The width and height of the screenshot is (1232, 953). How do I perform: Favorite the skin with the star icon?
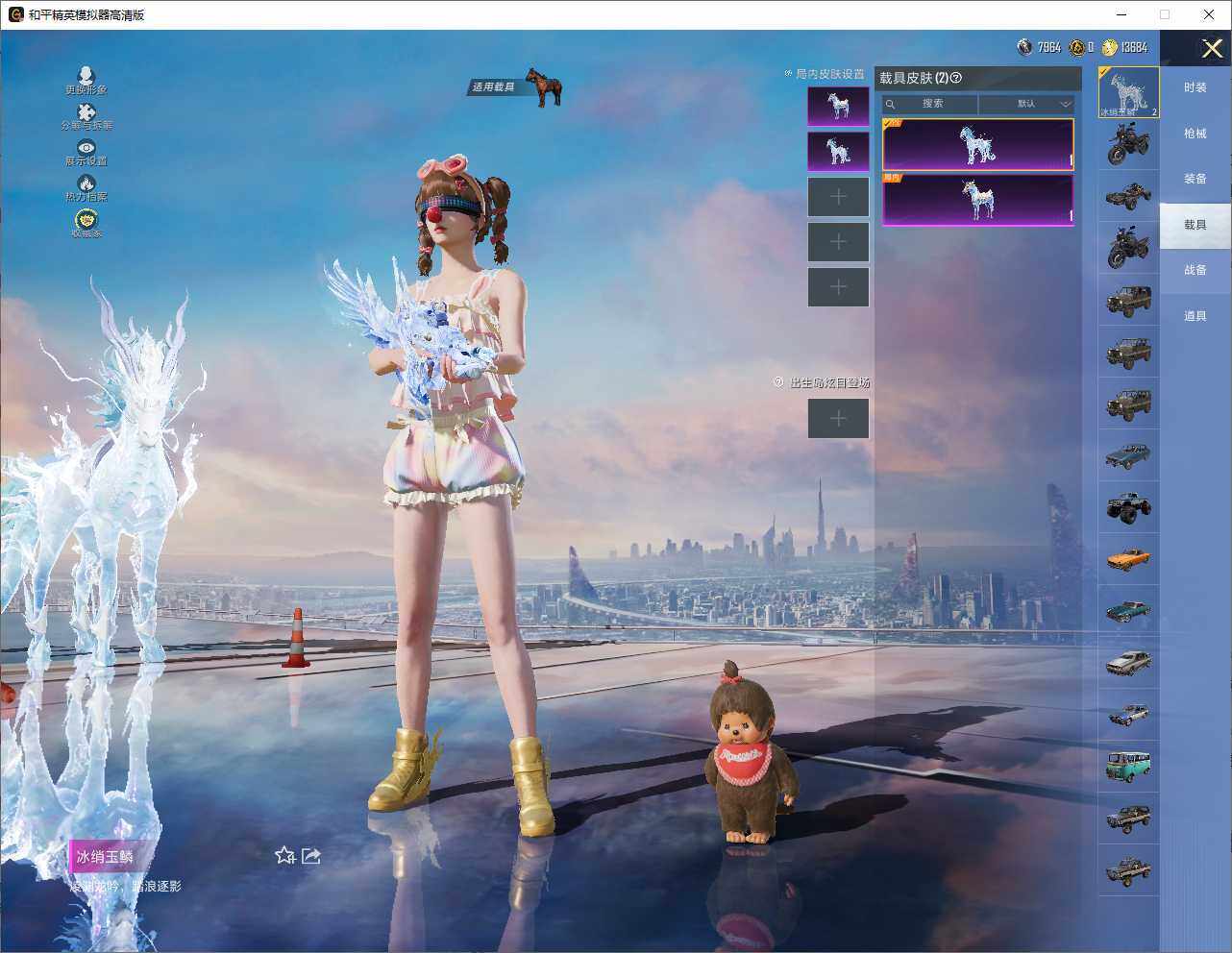coord(284,855)
